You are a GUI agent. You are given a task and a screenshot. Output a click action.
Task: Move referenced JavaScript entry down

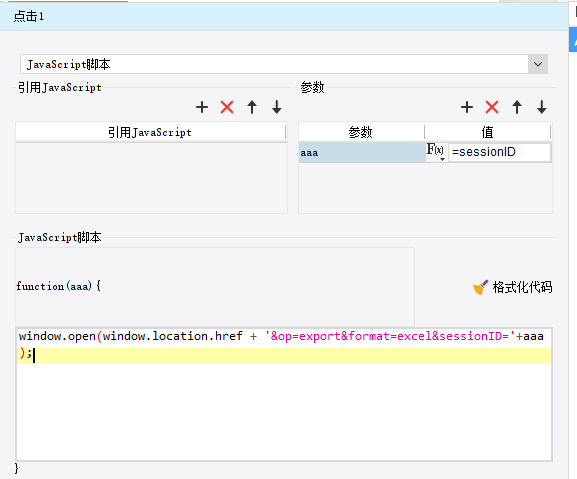pyautogui.click(x=277, y=107)
